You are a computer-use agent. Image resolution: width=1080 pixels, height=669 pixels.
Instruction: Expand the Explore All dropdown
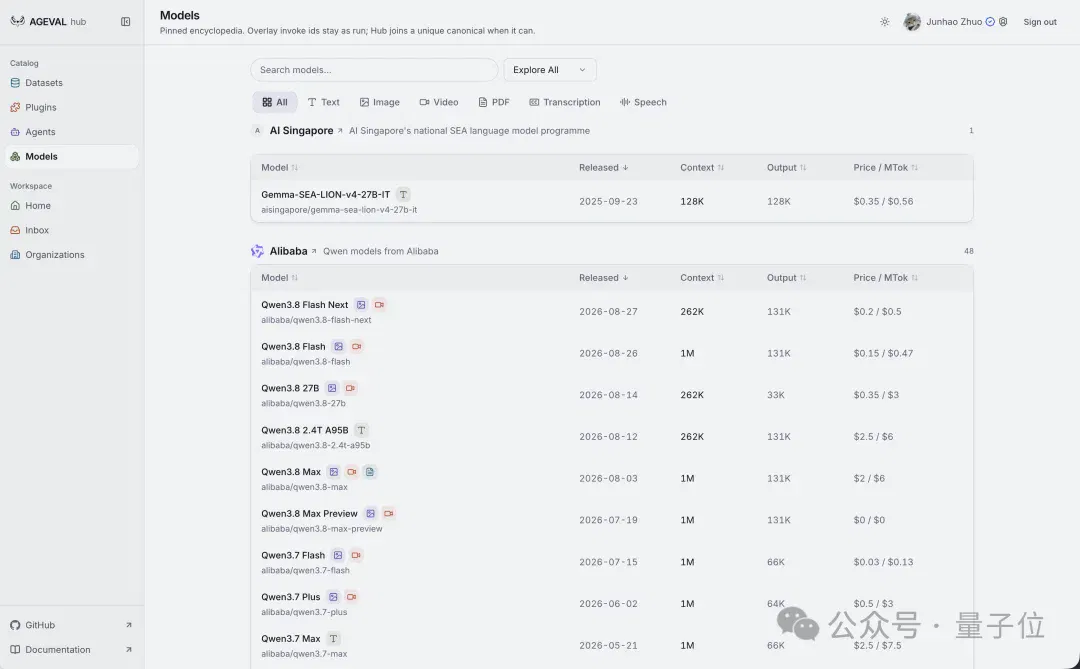click(x=550, y=70)
